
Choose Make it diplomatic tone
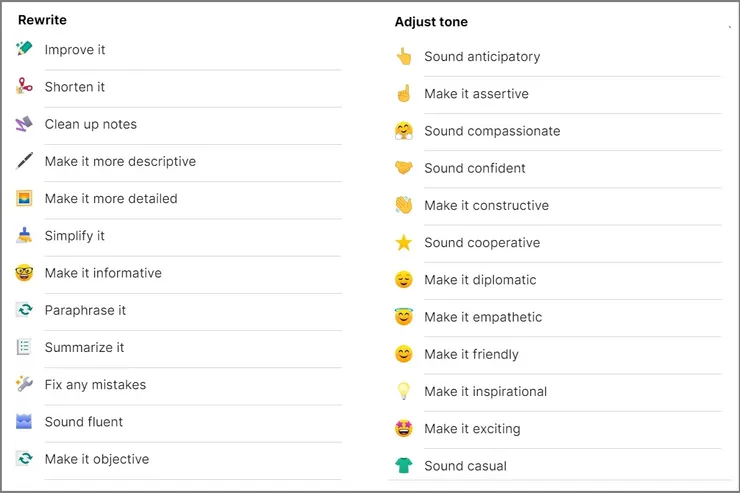[x=480, y=280]
